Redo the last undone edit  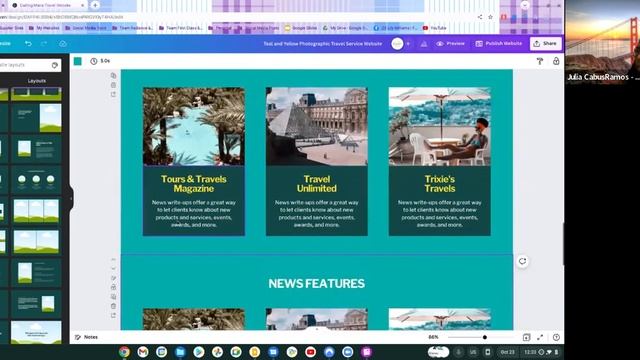tap(44, 43)
